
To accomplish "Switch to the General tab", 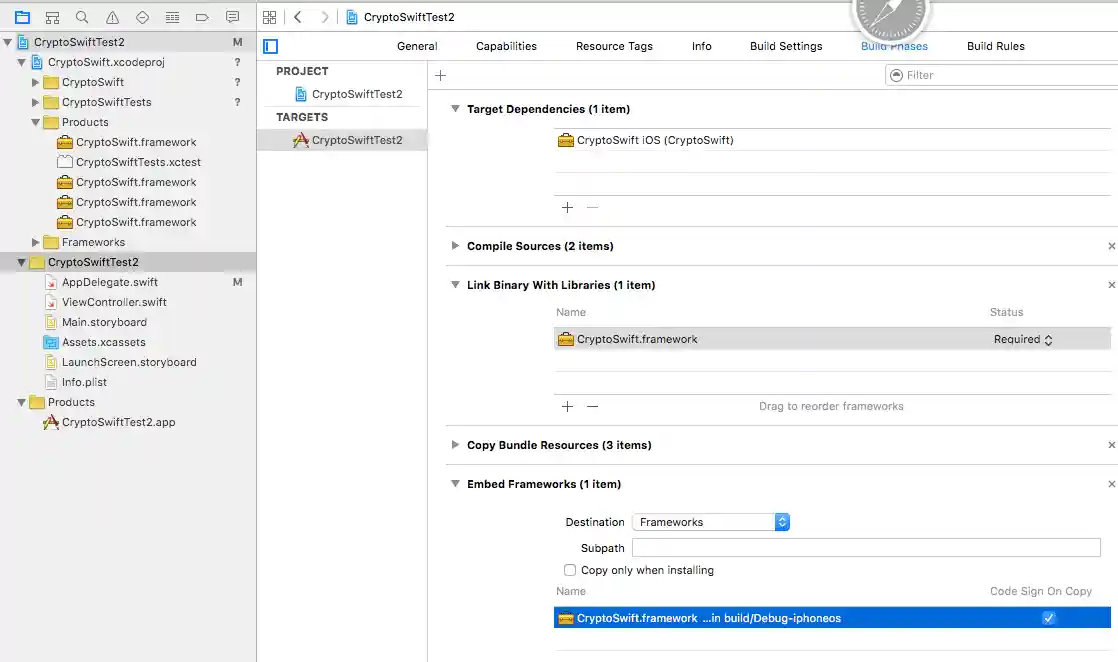I will (x=417, y=46).
